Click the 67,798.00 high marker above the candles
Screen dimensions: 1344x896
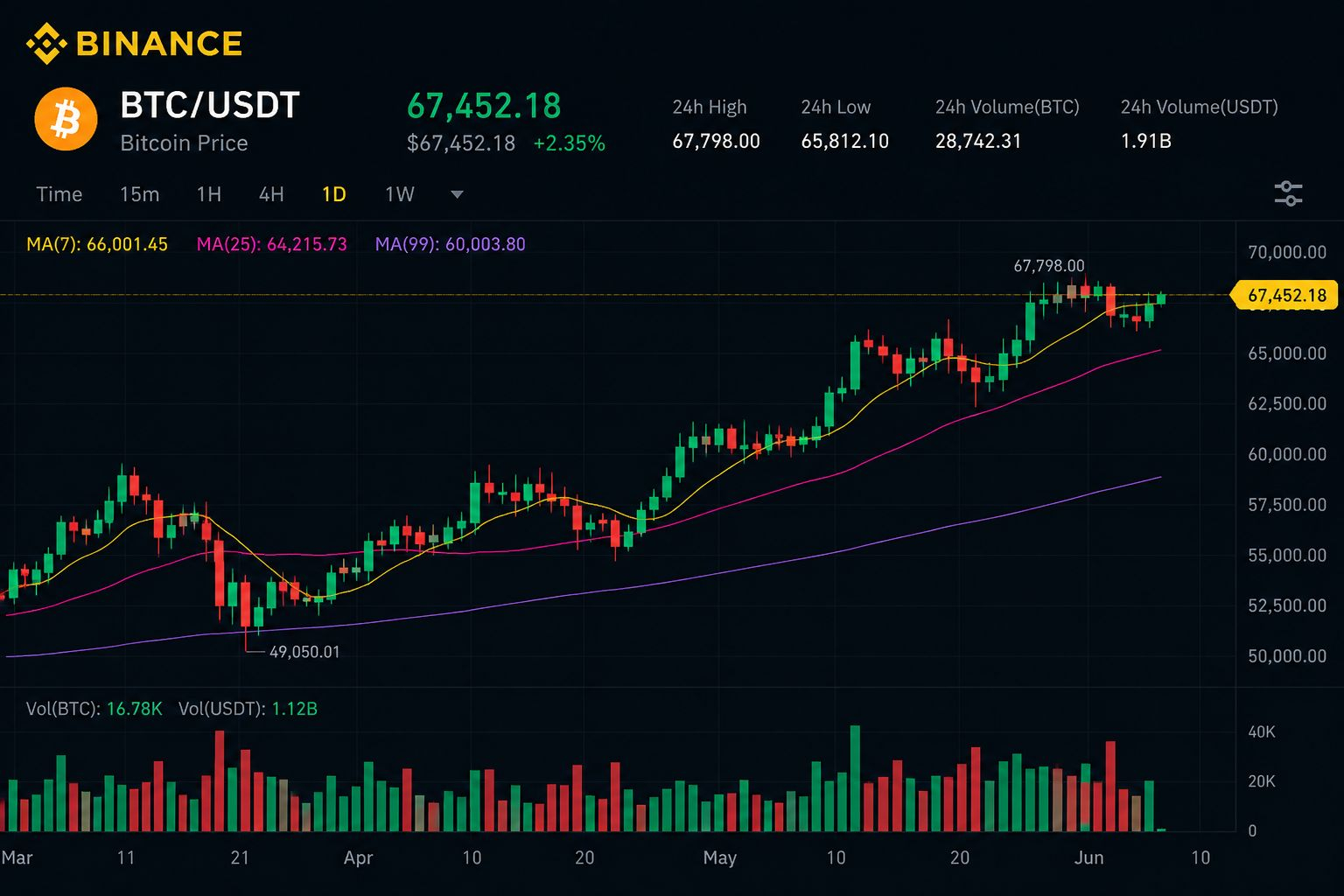pyautogui.click(x=1049, y=265)
